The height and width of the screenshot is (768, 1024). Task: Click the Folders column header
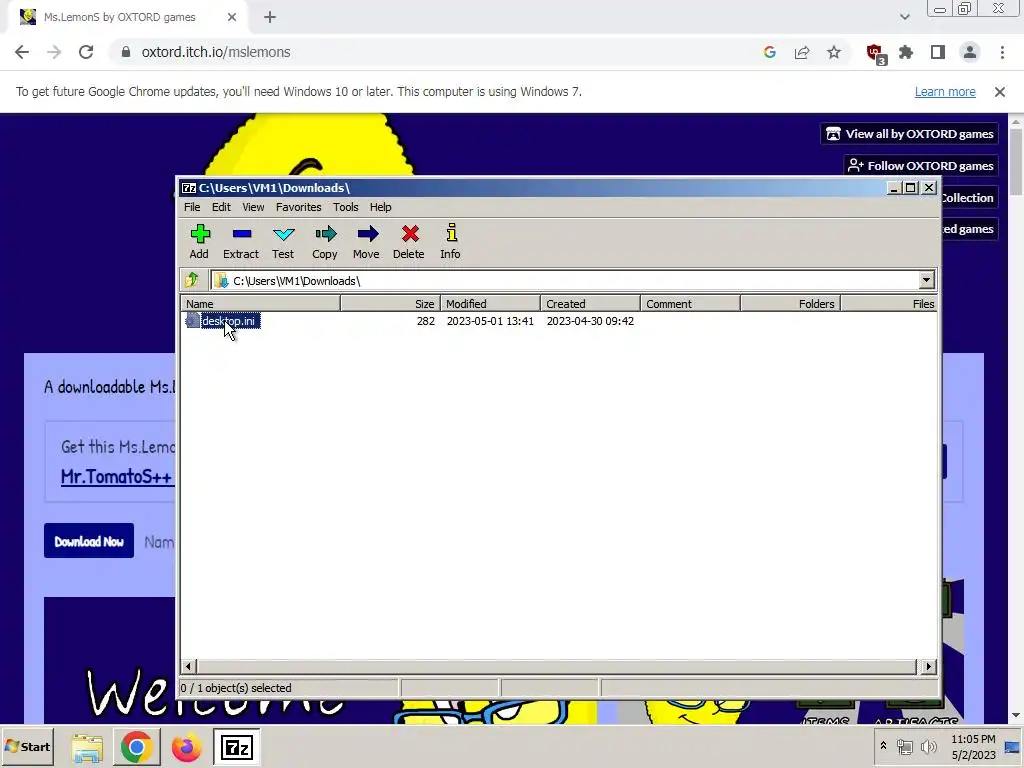point(790,304)
